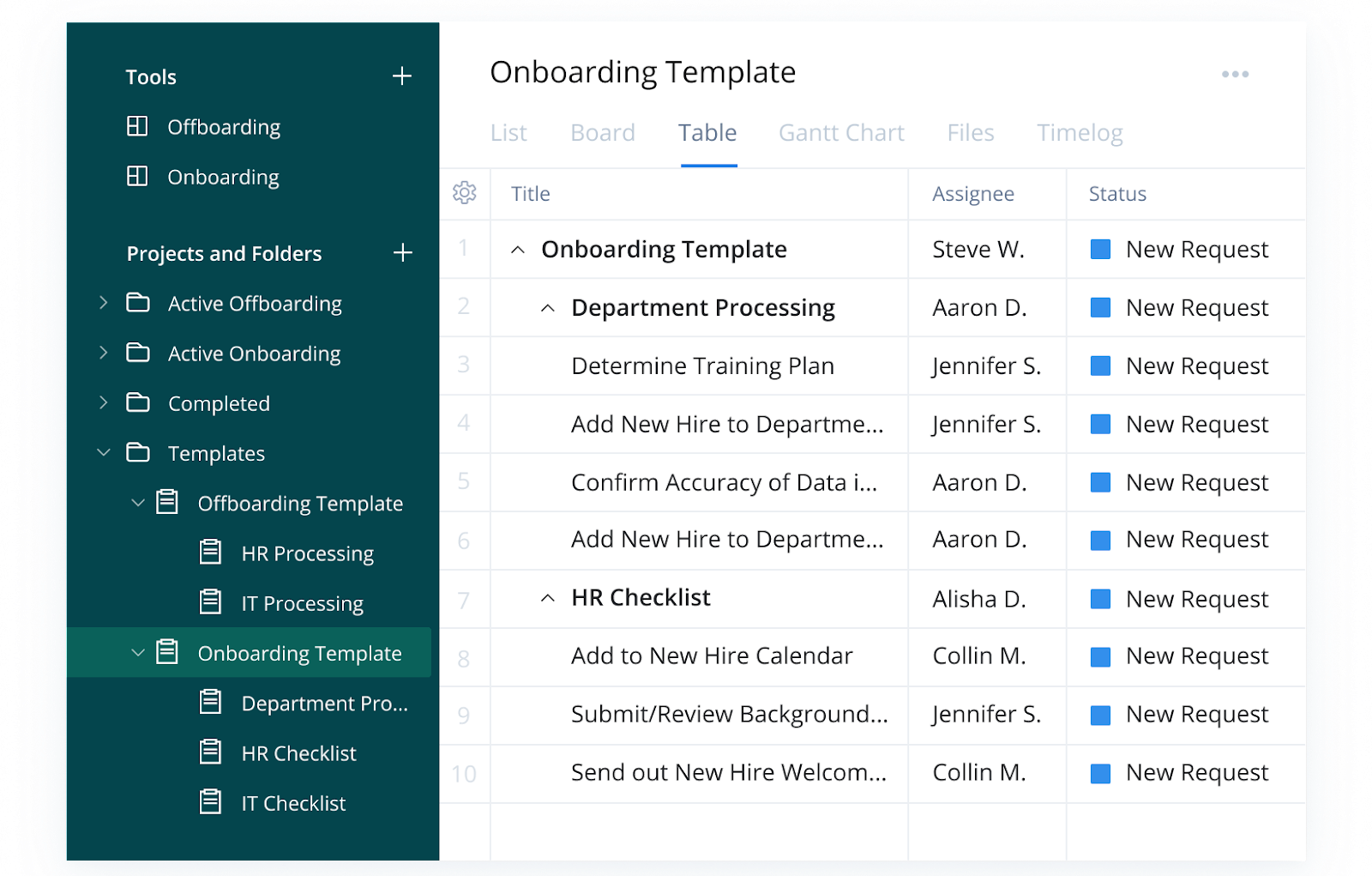The height and width of the screenshot is (876, 1372).
Task: Click the blue status swatch on row one
Action: (x=1100, y=249)
